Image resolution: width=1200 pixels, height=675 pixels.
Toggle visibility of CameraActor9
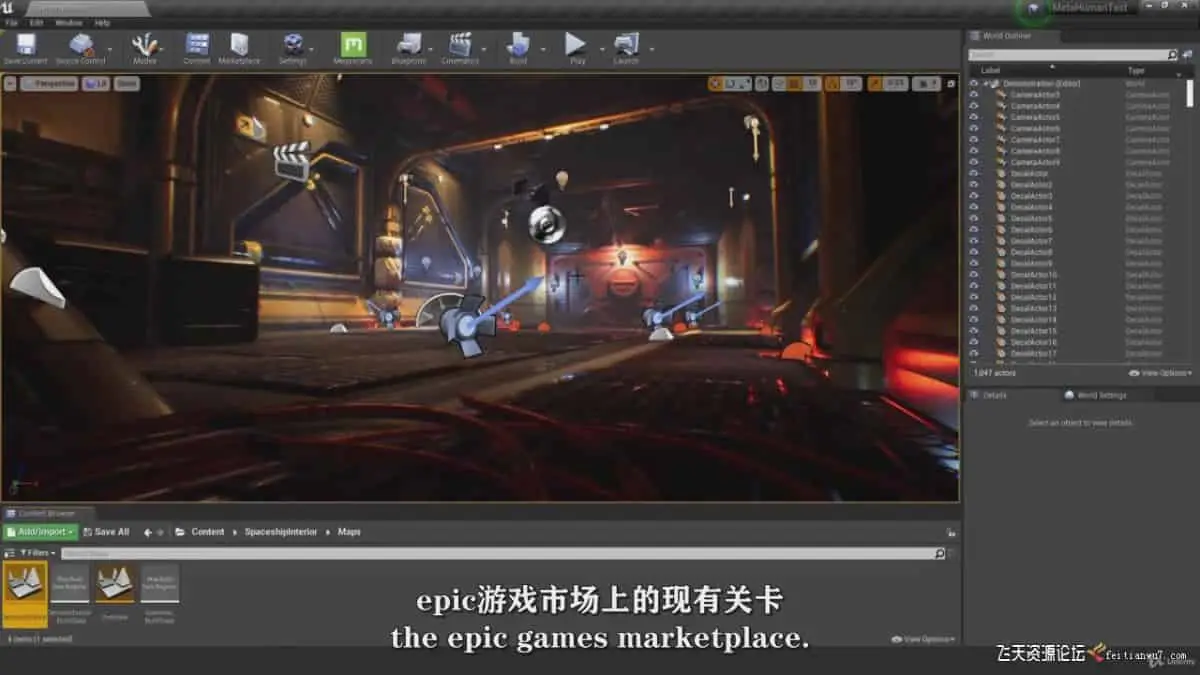pyautogui.click(x=974, y=162)
